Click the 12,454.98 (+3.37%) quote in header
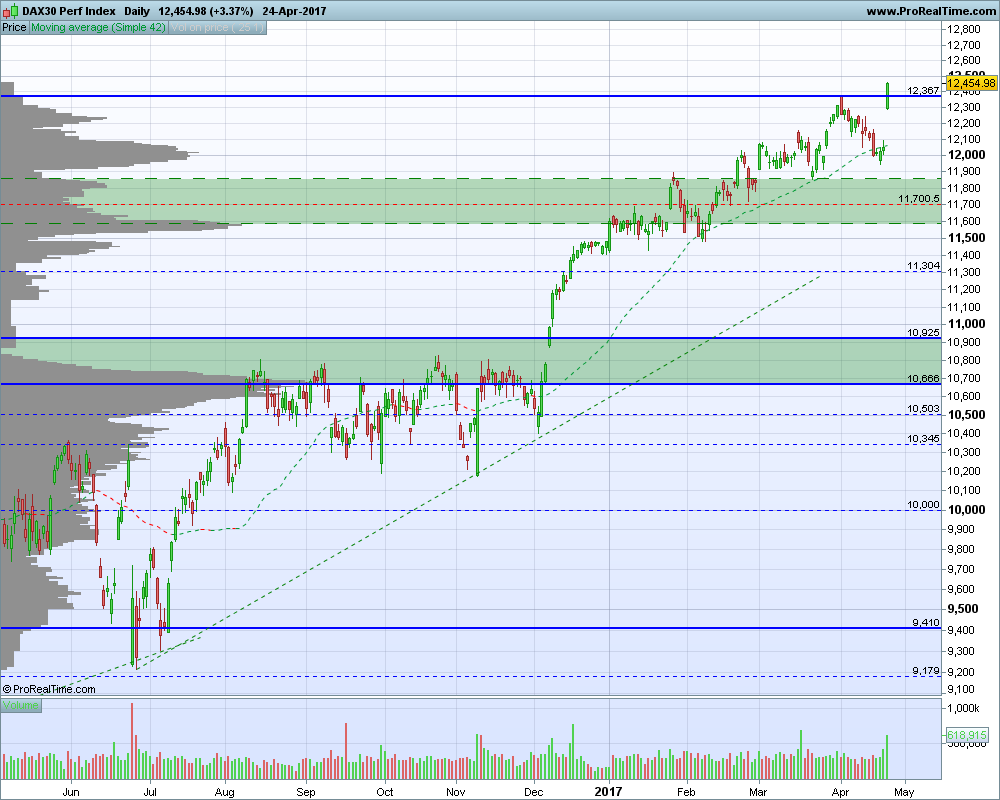The image size is (1000, 800). pyautogui.click(x=205, y=11)
